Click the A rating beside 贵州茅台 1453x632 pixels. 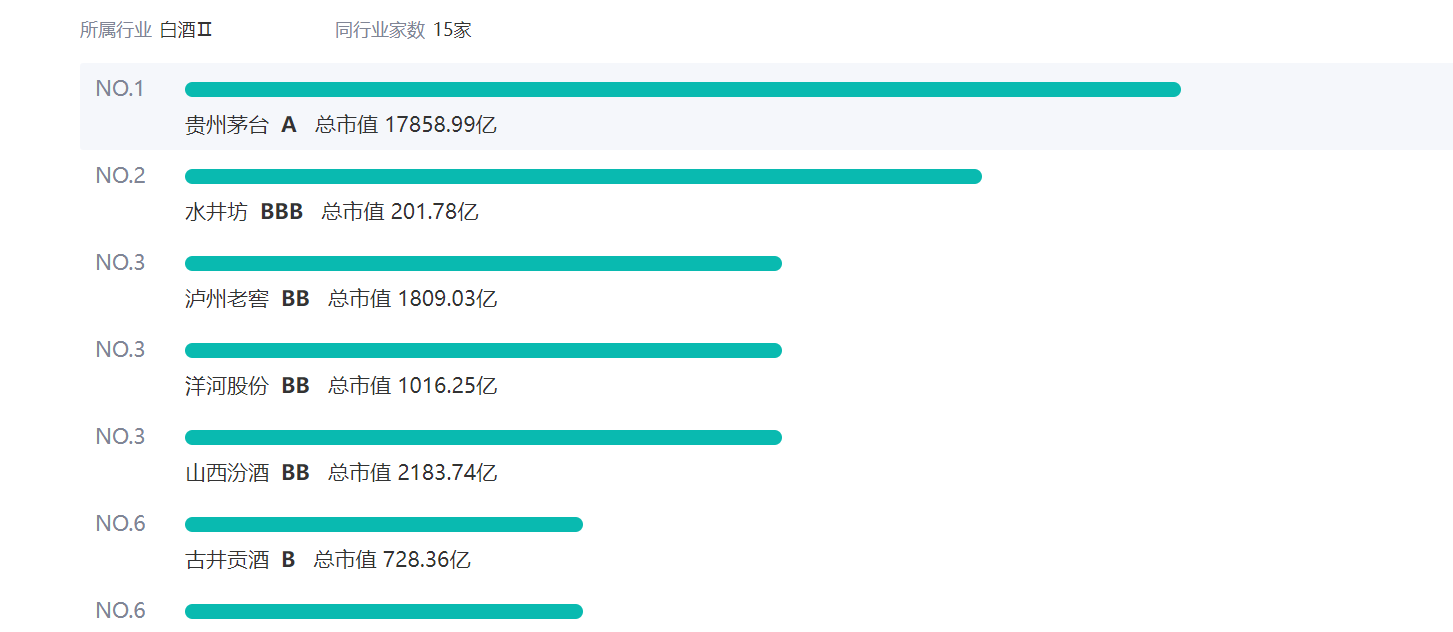pos(289,125)
